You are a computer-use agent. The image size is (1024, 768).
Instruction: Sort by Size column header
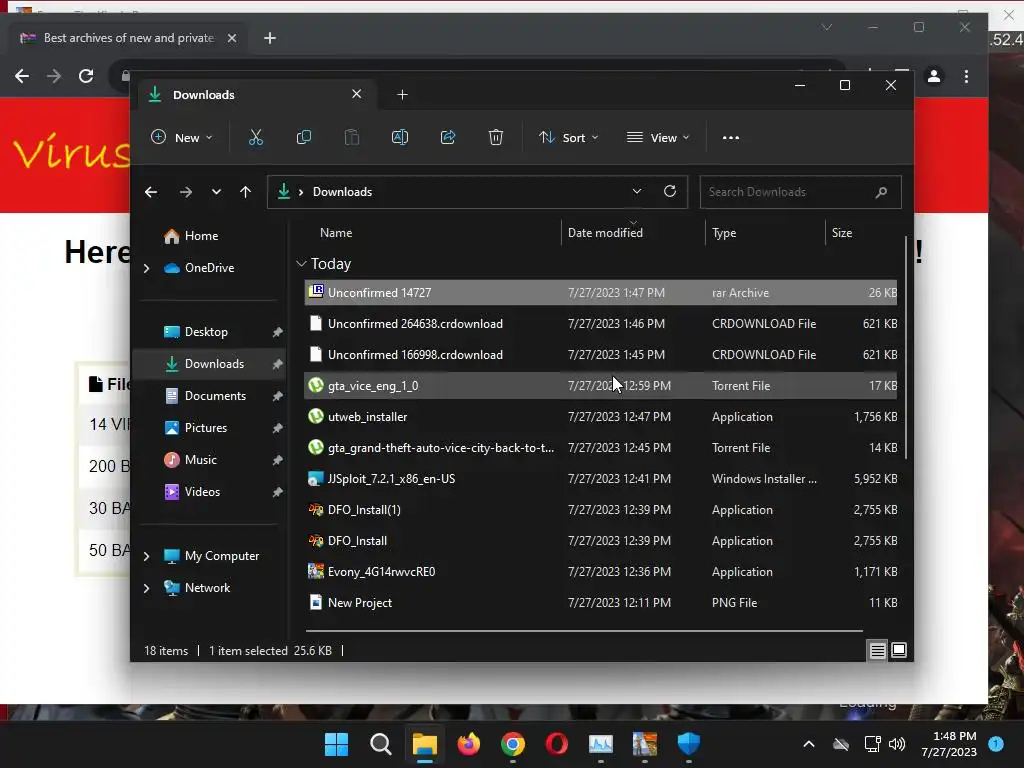(x=842, y=232)
